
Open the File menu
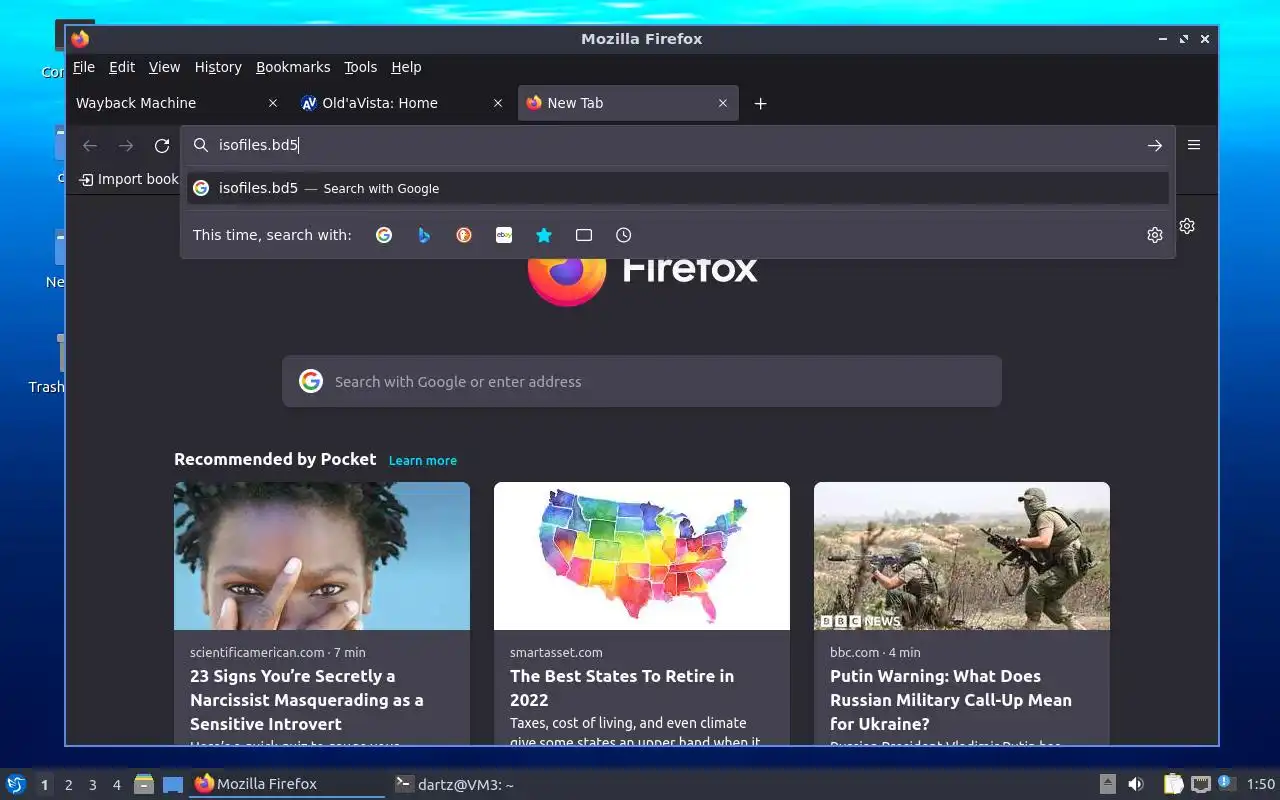click(x=84, y=67)
